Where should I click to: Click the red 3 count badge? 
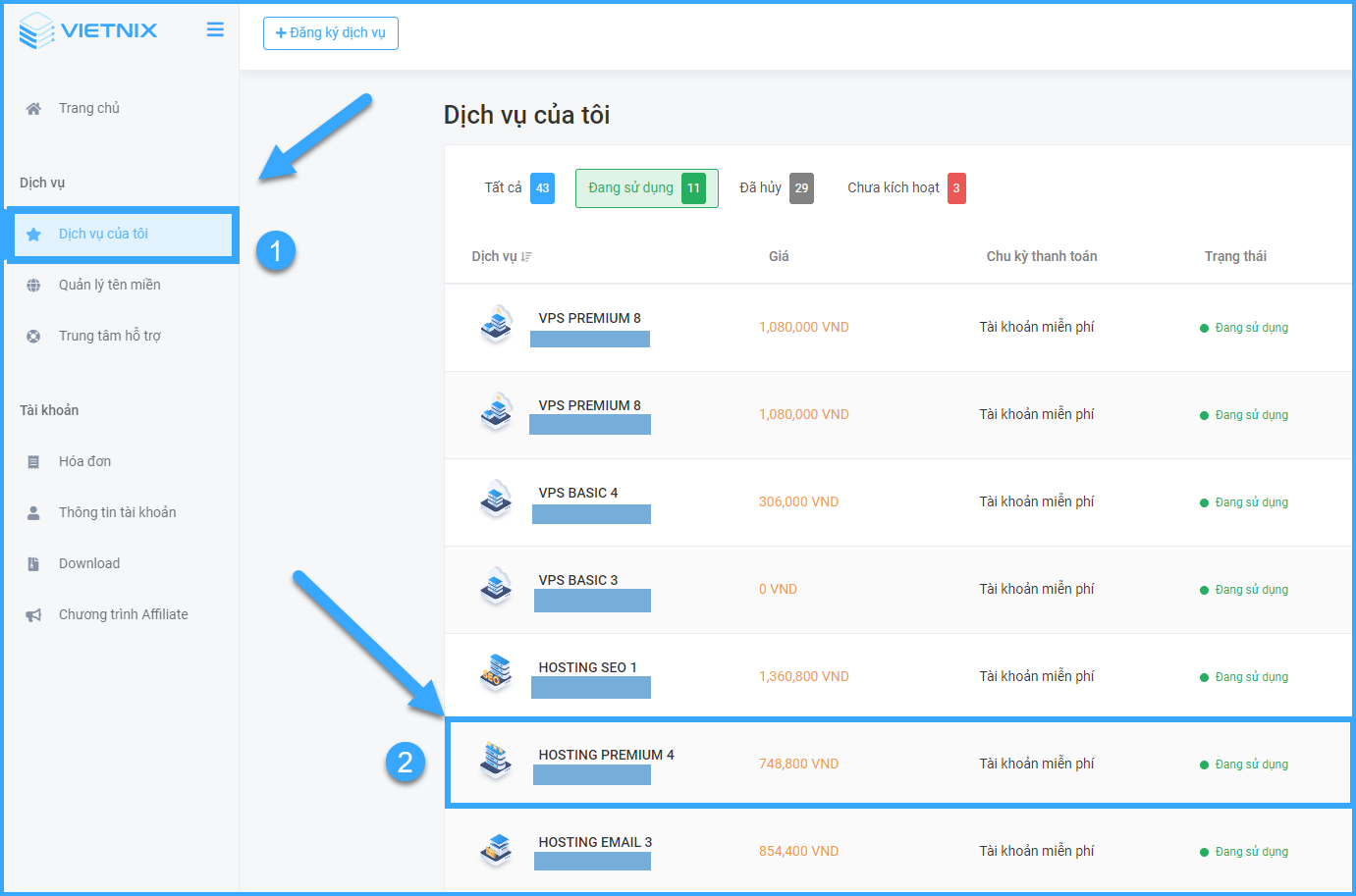click(956, 188)
